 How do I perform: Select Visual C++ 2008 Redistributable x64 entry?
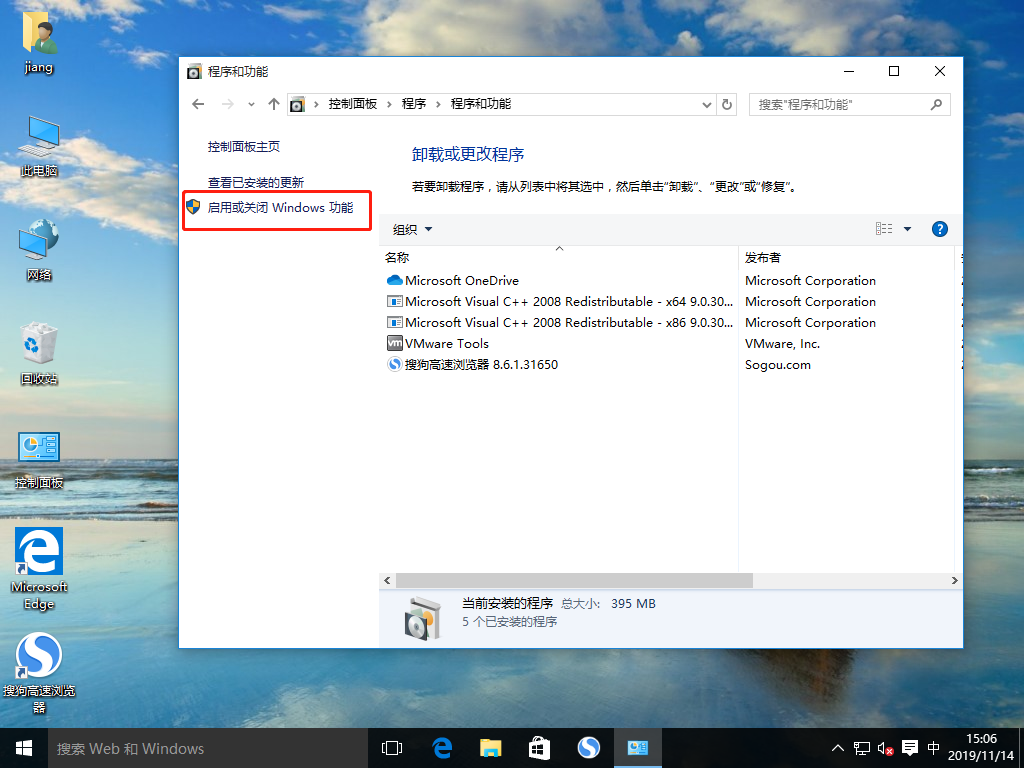[560, 302]
